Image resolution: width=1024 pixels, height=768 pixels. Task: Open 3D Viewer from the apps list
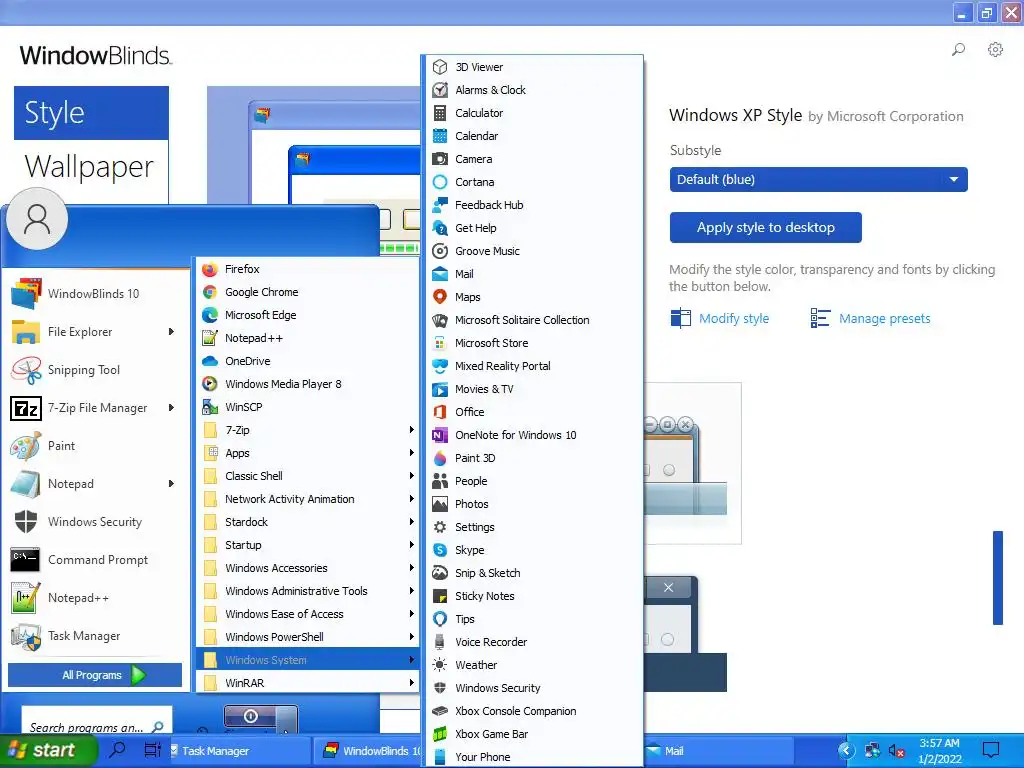[x=534, y=67]
